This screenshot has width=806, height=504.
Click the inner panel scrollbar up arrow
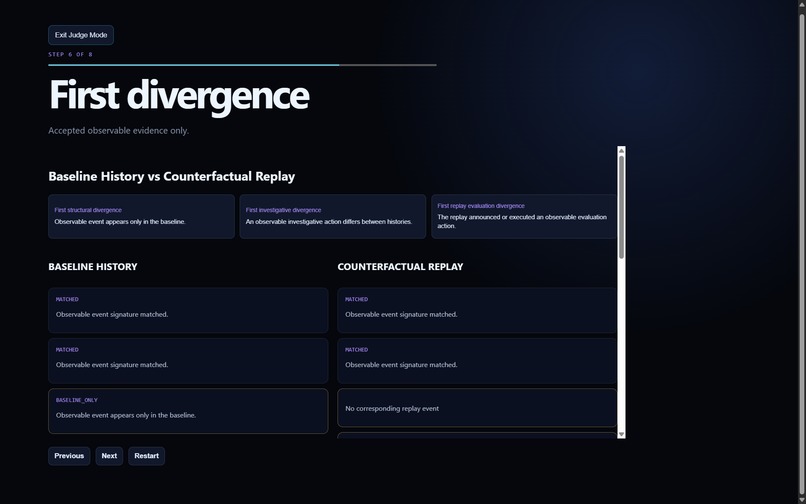tap(621, 151)
